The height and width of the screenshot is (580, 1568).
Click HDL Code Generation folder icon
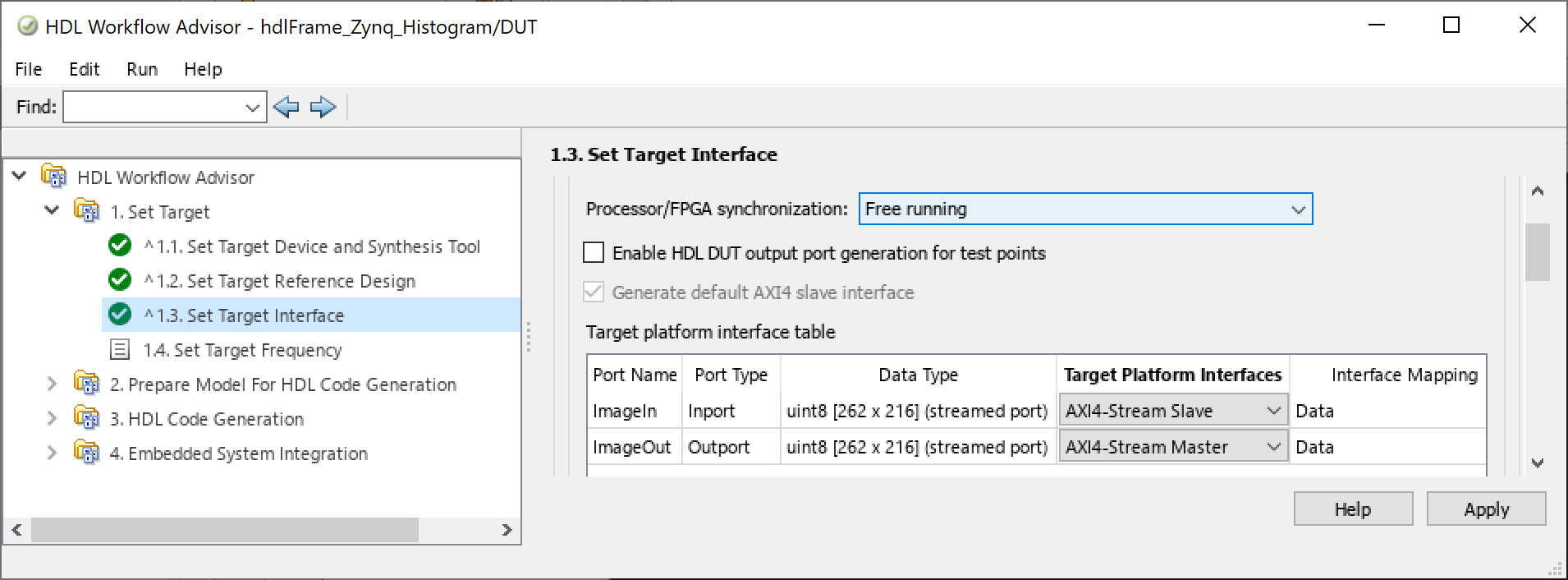(87, 418)
